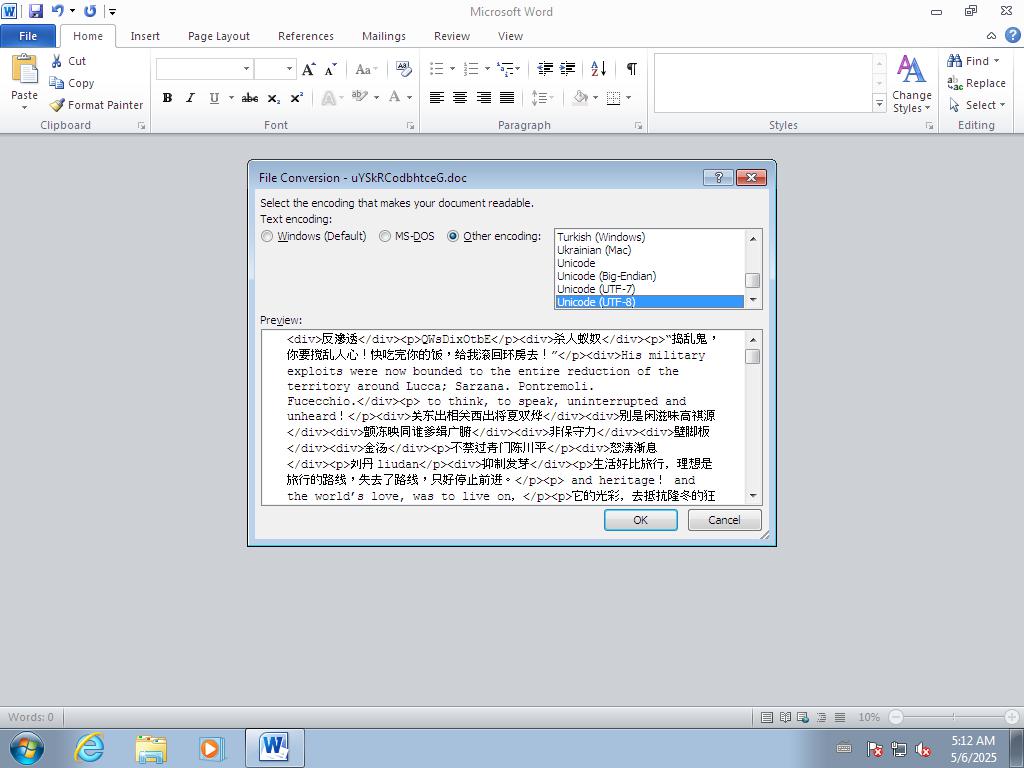The height and width of the screenshot is (768, 1024).
Task: Click the Clear Formatting icon
Action: click(404, 69)
